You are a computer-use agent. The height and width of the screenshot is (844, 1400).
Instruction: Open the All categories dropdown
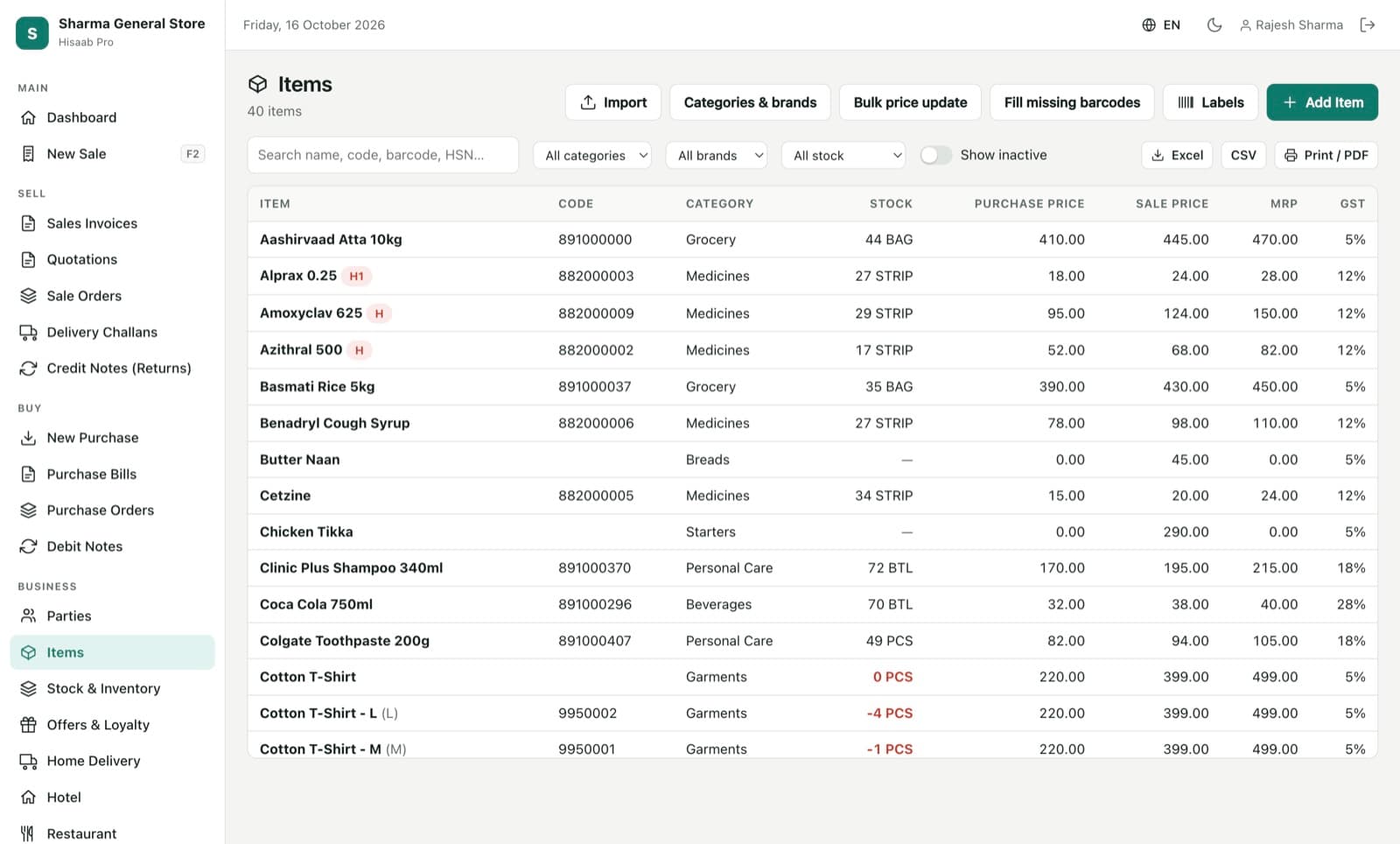(x=592, y=156)
